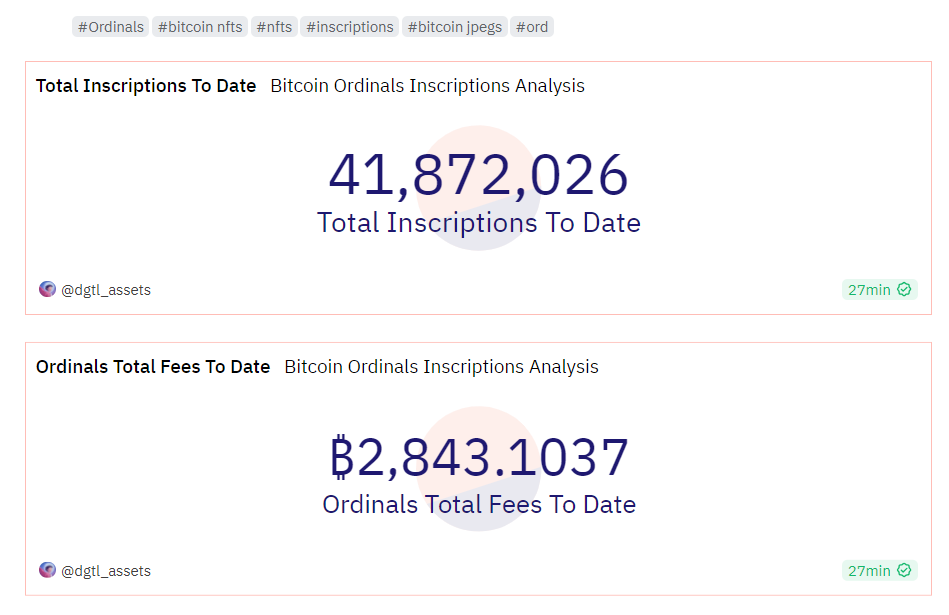Click the 27min verified badge on the Total Inscriptions card
949x615 pixels.
click(878, 289)
